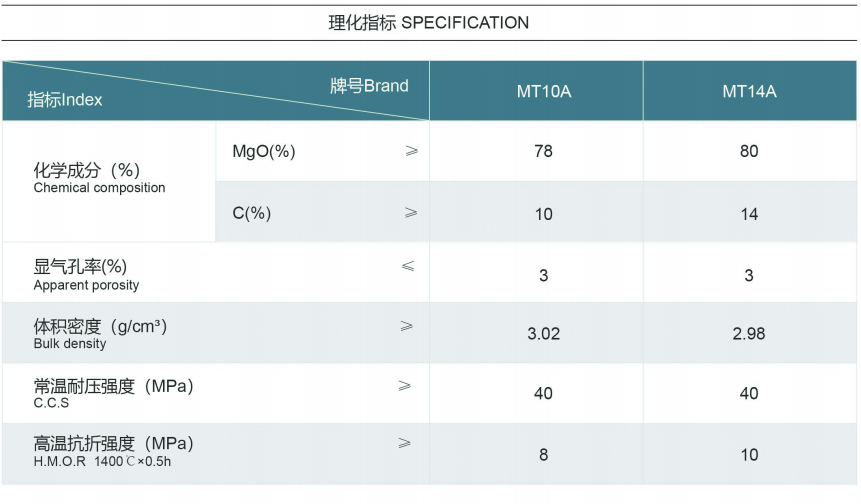861x504 pixels.
Task: Click the ≥ symbol in the H.M.O.R row
Action: [x=404, y=443]
